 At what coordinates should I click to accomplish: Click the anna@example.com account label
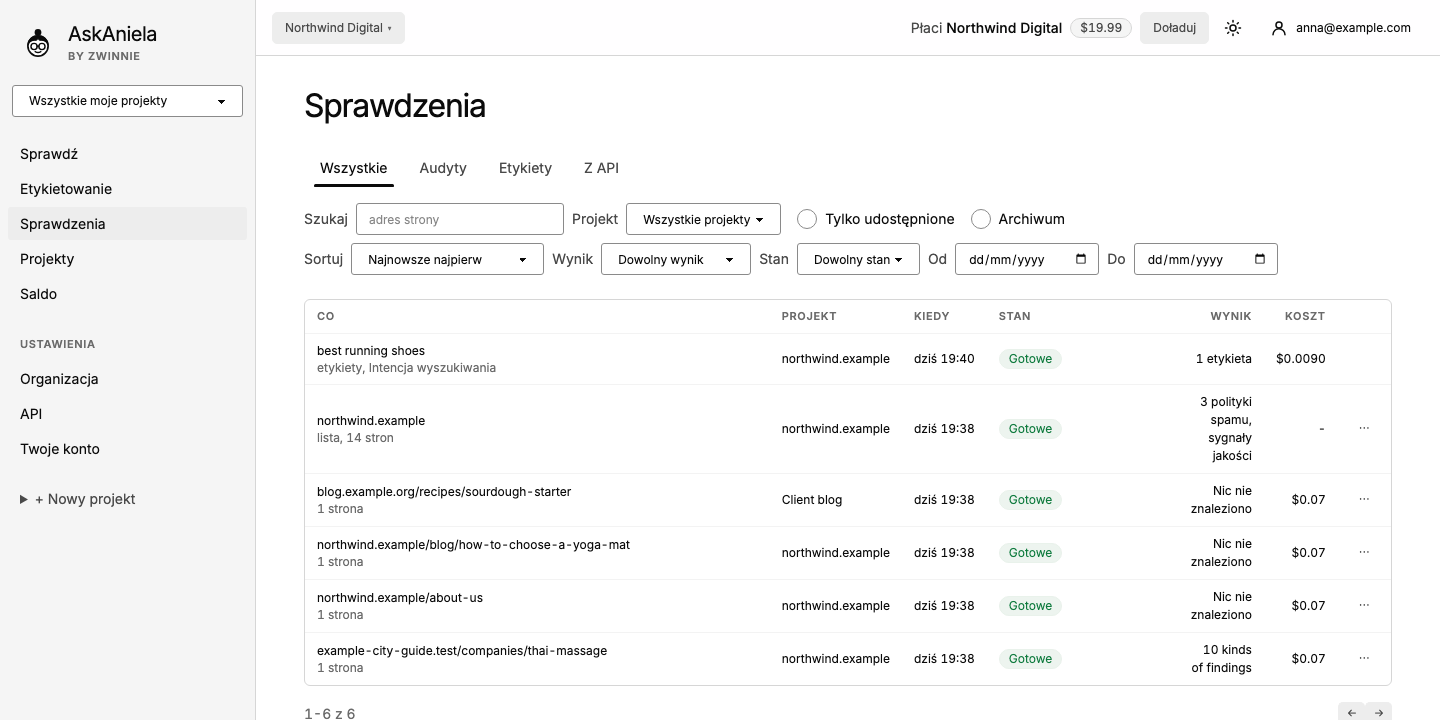click(x=1353, y=28)
